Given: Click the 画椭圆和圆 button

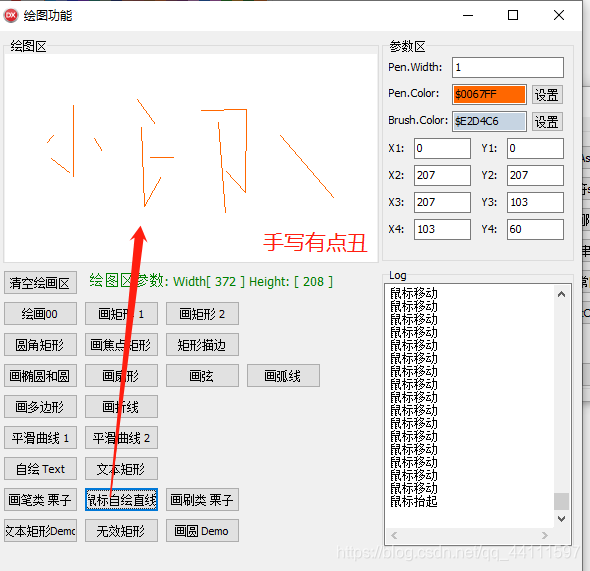Looking at the screenshot, I should pos(40,375).
